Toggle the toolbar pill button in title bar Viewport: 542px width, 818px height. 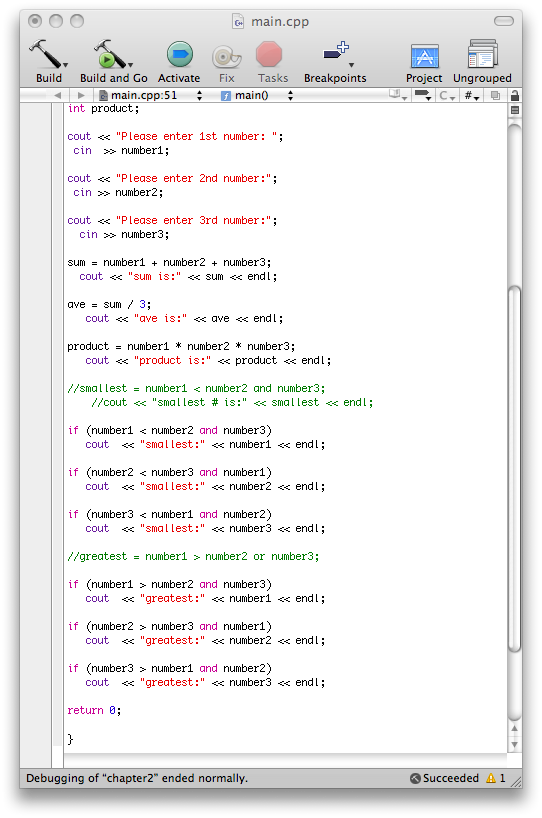[x=503, y=21]
